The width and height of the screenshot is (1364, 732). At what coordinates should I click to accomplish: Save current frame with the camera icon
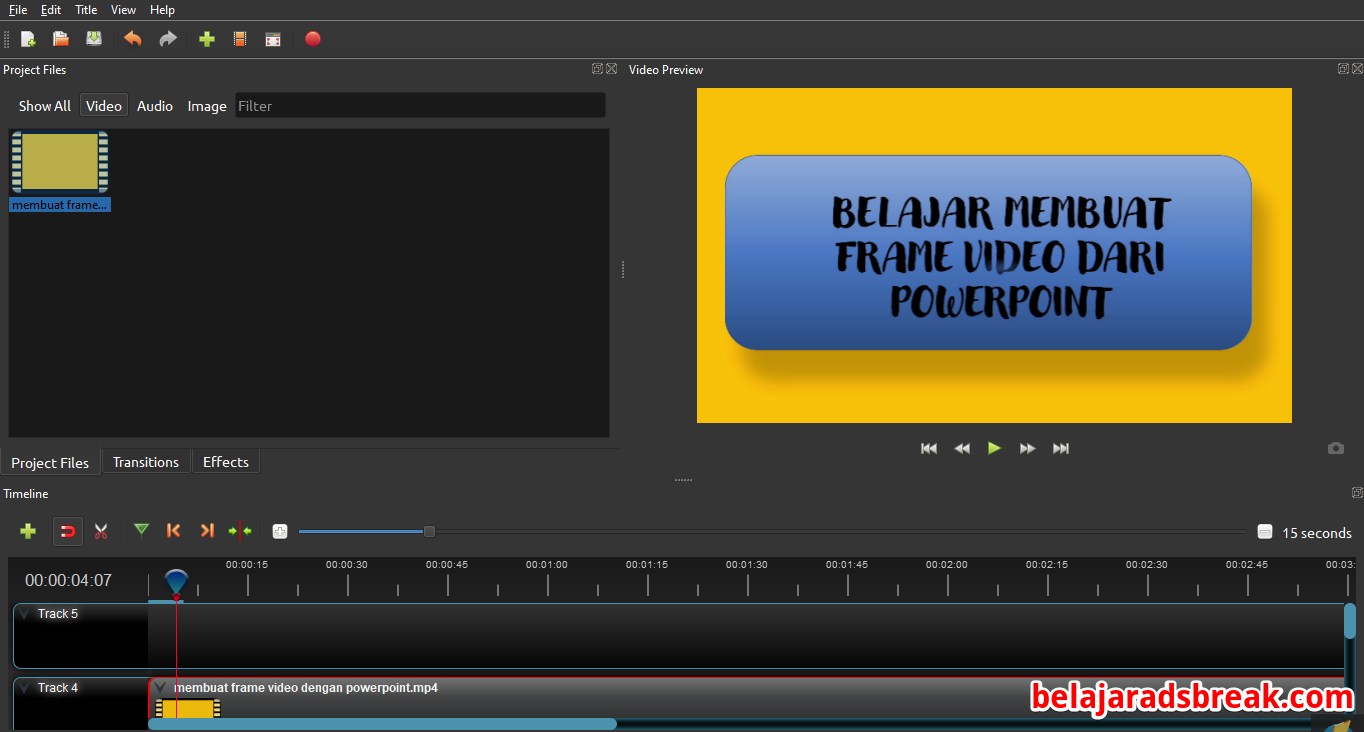(x=1336, y=448)
